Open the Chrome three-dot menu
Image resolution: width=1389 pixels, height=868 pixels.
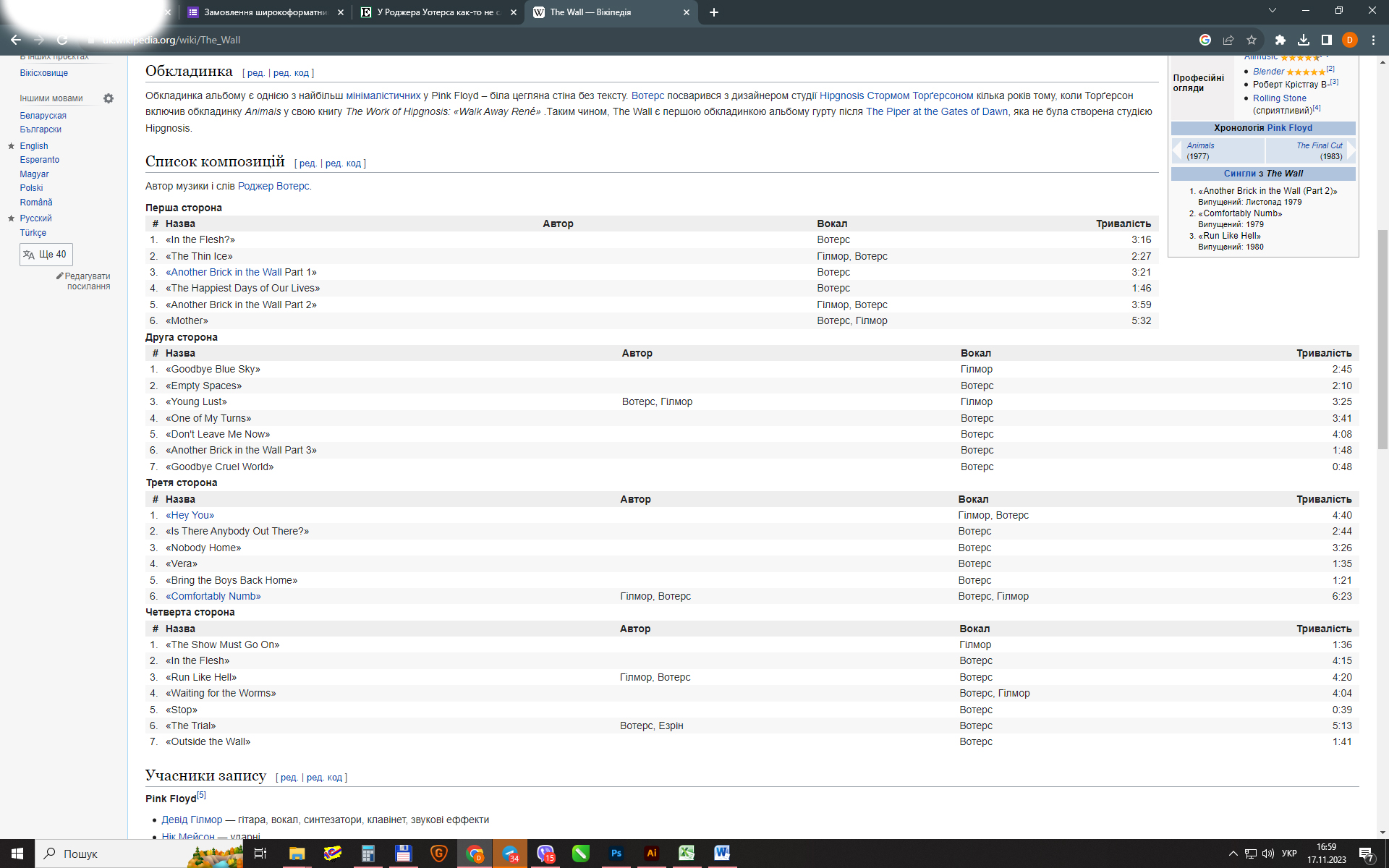(x=1373, y=40)
